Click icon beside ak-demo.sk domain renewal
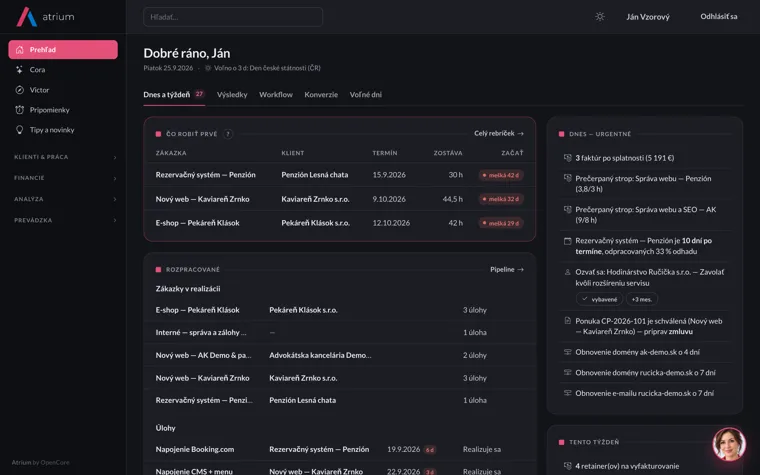760x475 pixels. (568, 352)
